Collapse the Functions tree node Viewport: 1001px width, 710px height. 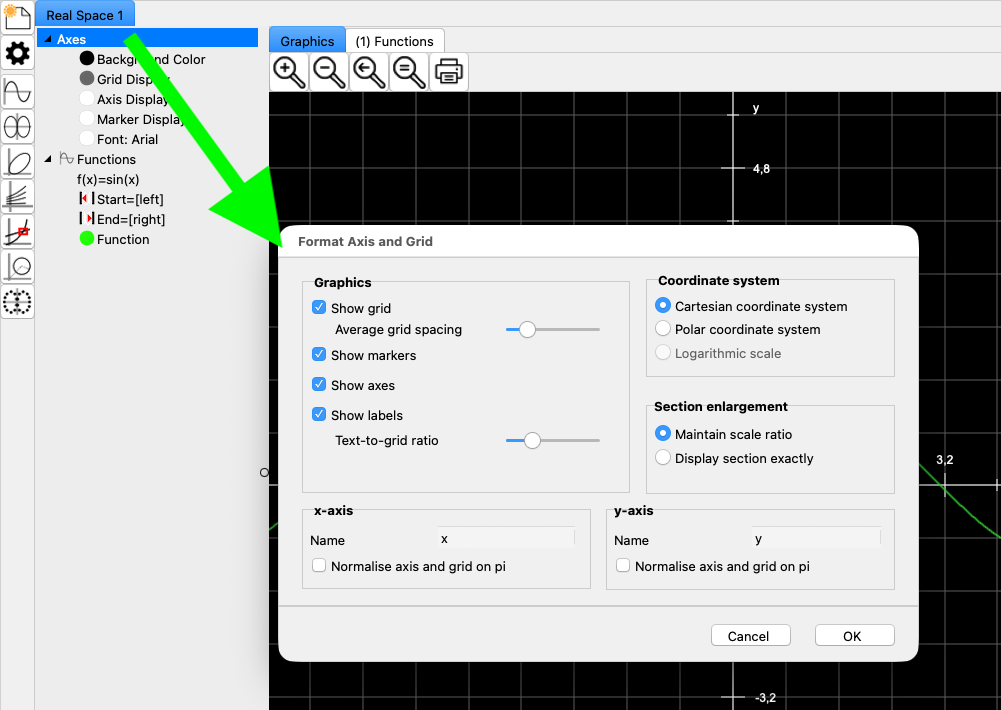point(47,159)
